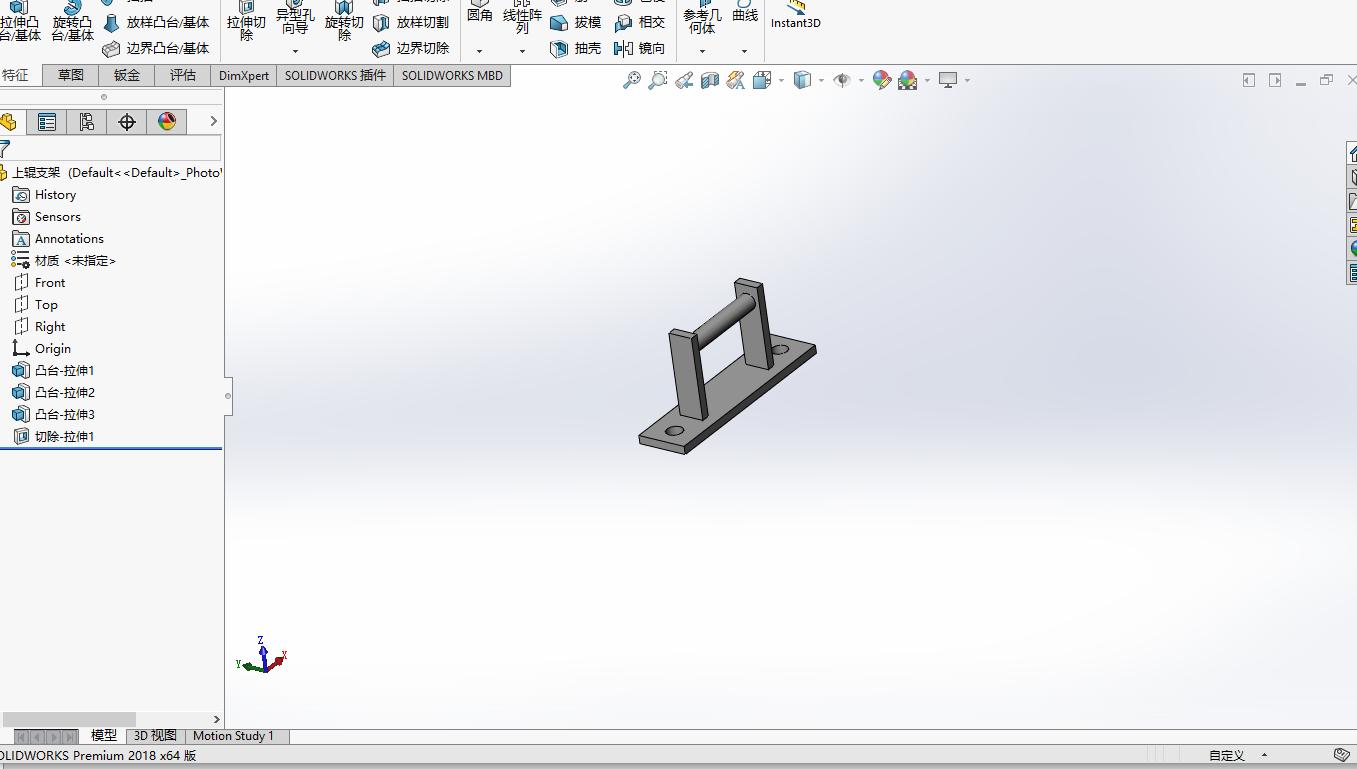Open the DimXpertManager crosshair tab icon
1357x769 pixels.
click(127, 122)
